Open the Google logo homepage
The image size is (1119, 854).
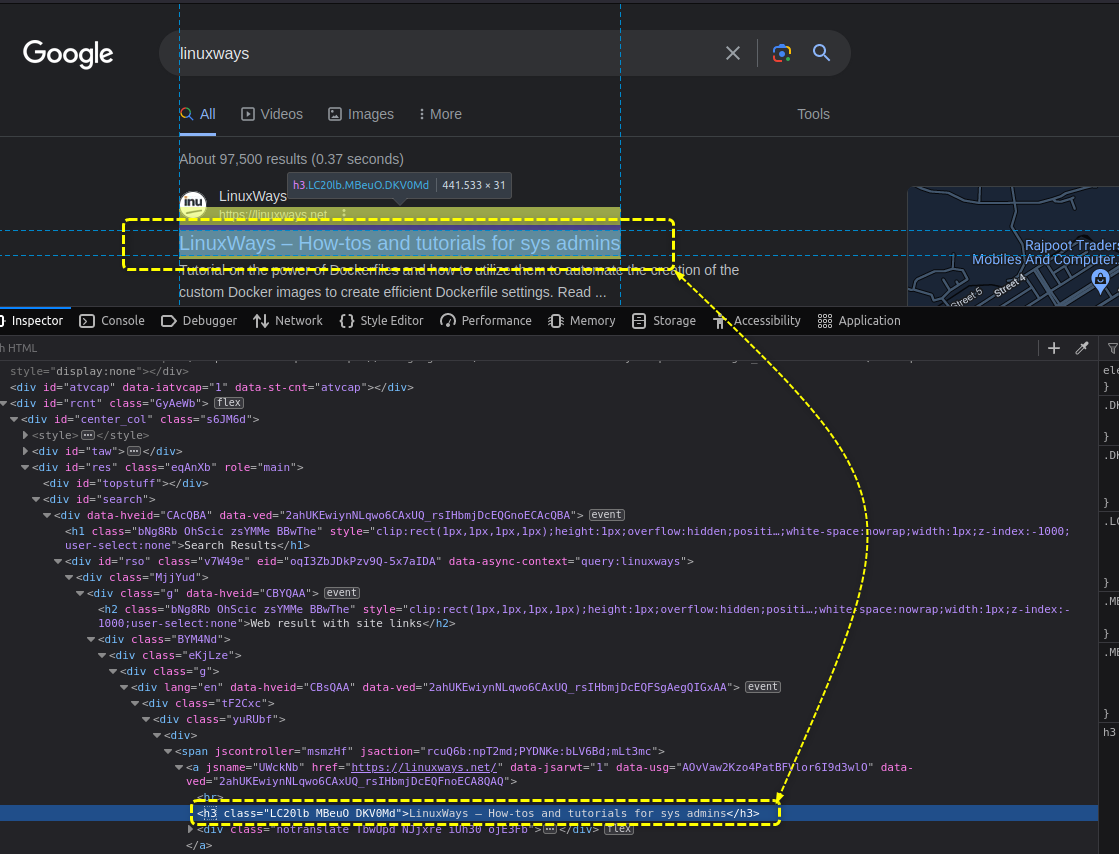coord(68,54)
